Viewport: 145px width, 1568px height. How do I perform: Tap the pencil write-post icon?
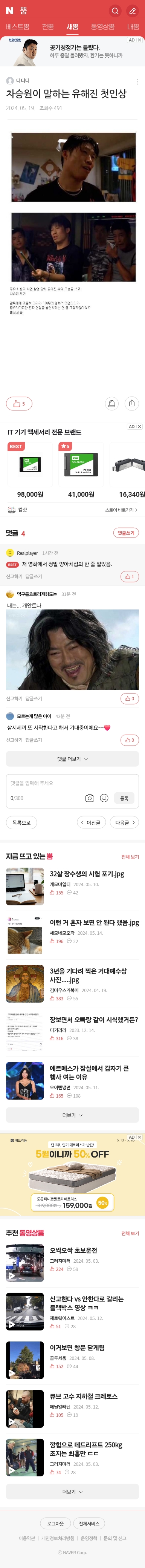pos(132,11)
